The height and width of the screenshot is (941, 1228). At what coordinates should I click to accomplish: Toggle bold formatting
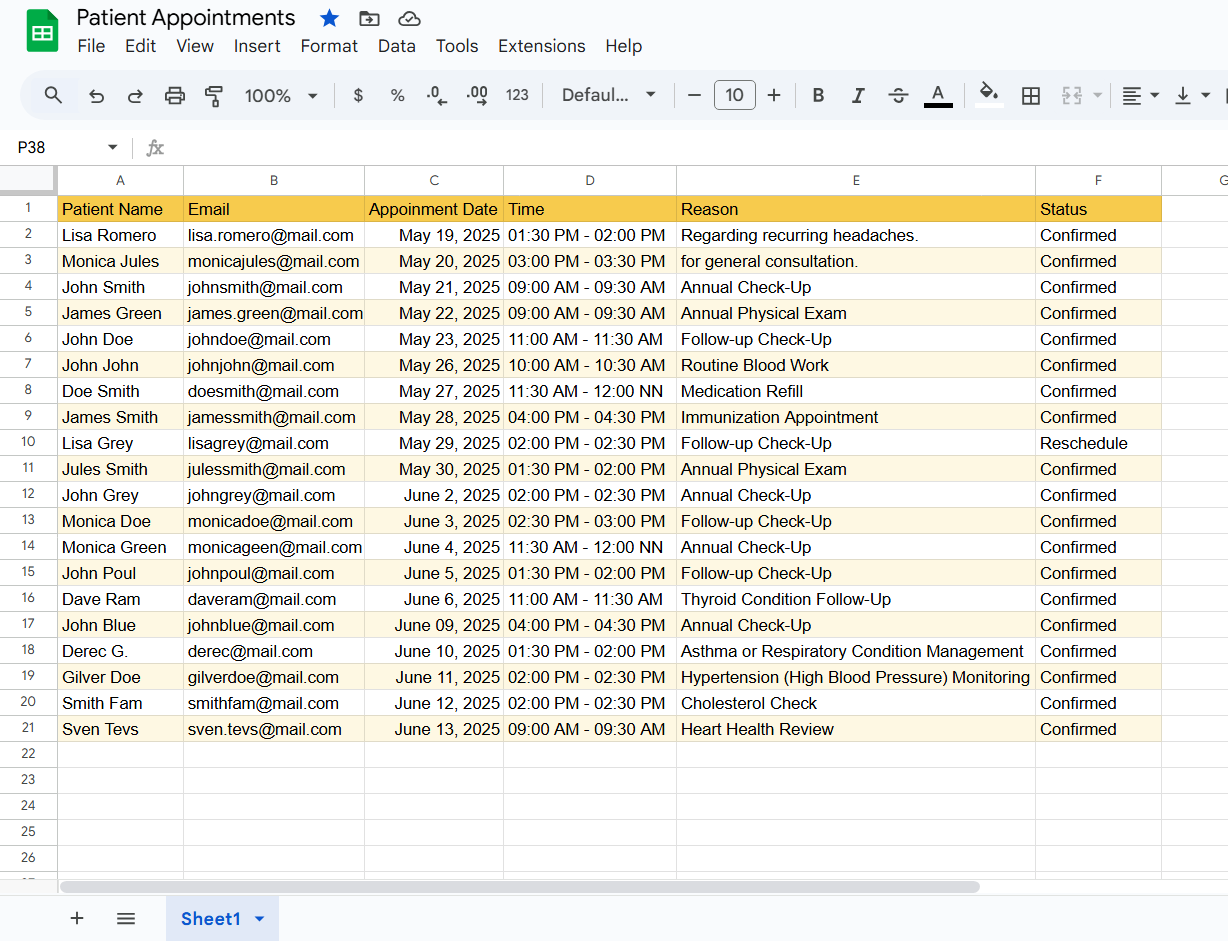818,96
